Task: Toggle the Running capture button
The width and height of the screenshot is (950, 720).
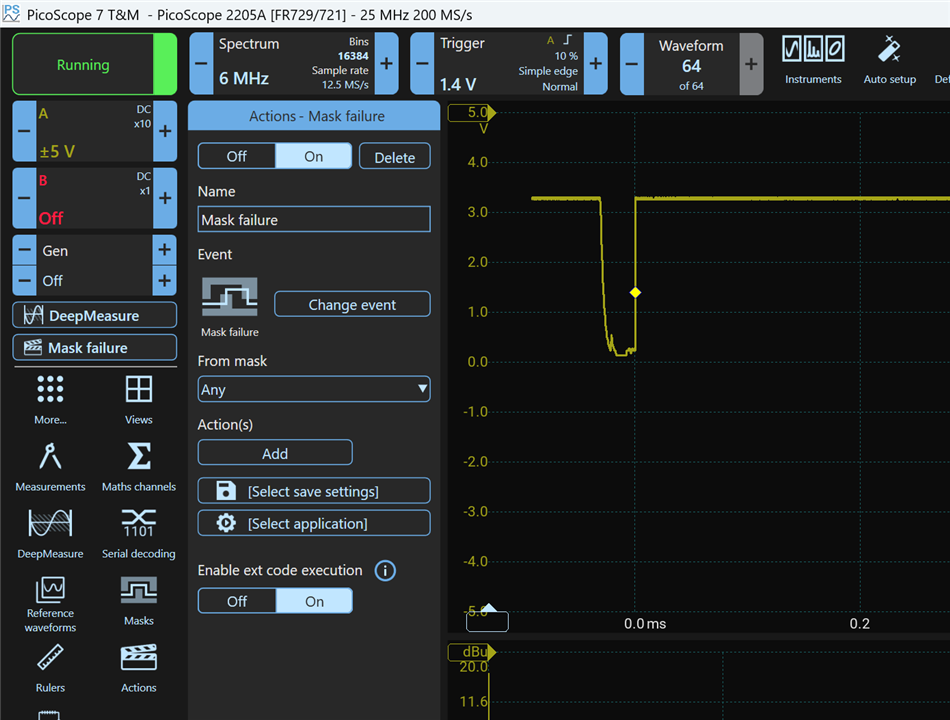Action: point(95,64)
